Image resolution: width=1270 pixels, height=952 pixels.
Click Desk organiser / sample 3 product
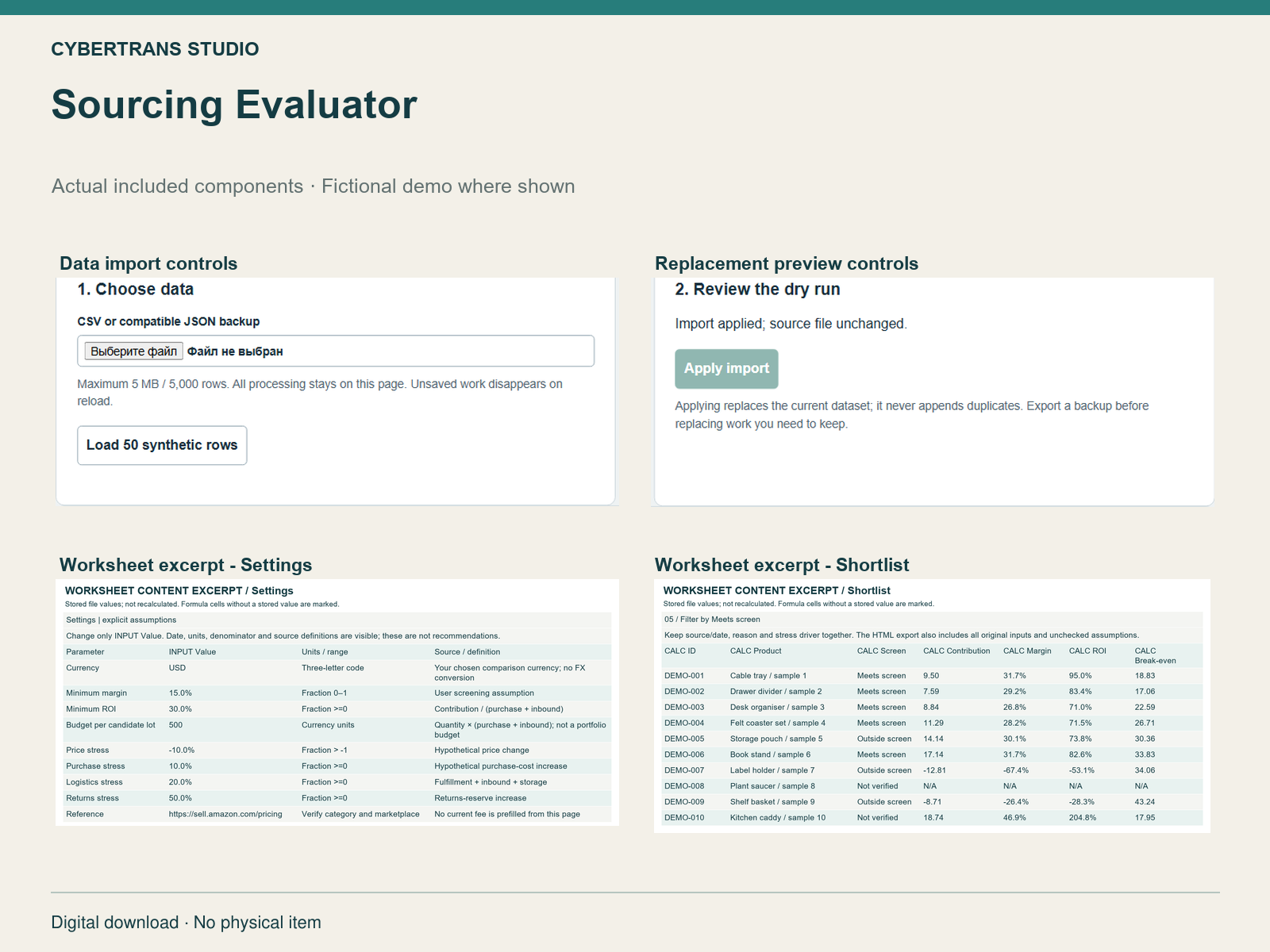click(777, 707)
